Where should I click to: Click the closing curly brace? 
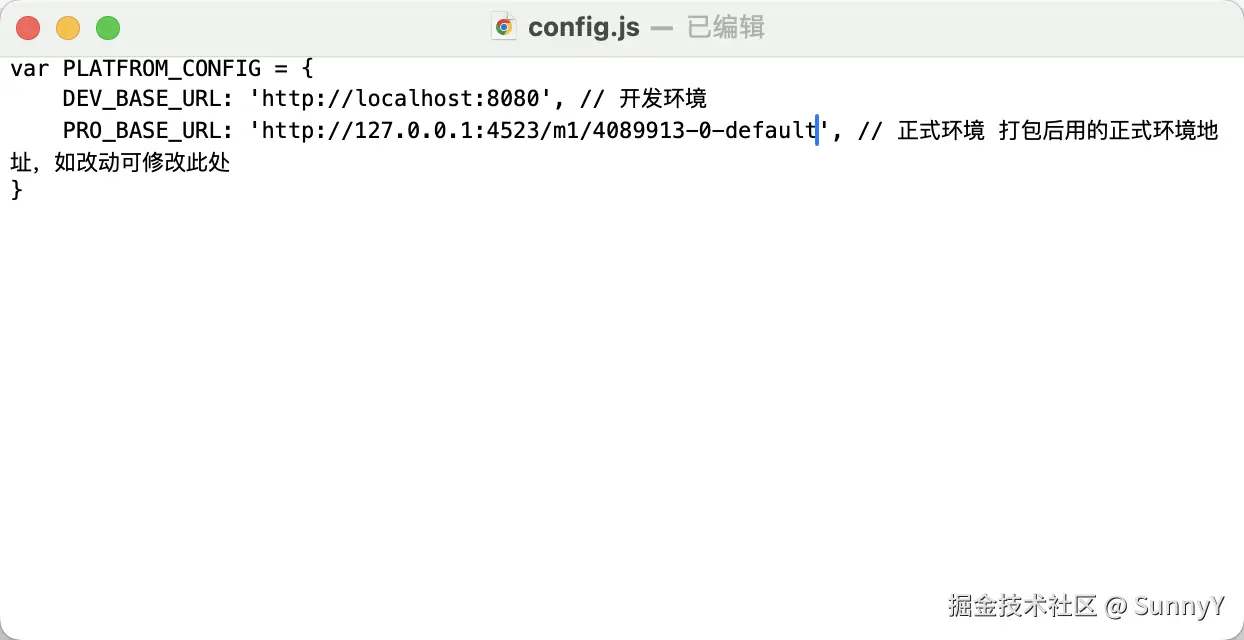(x=16, y=190)
